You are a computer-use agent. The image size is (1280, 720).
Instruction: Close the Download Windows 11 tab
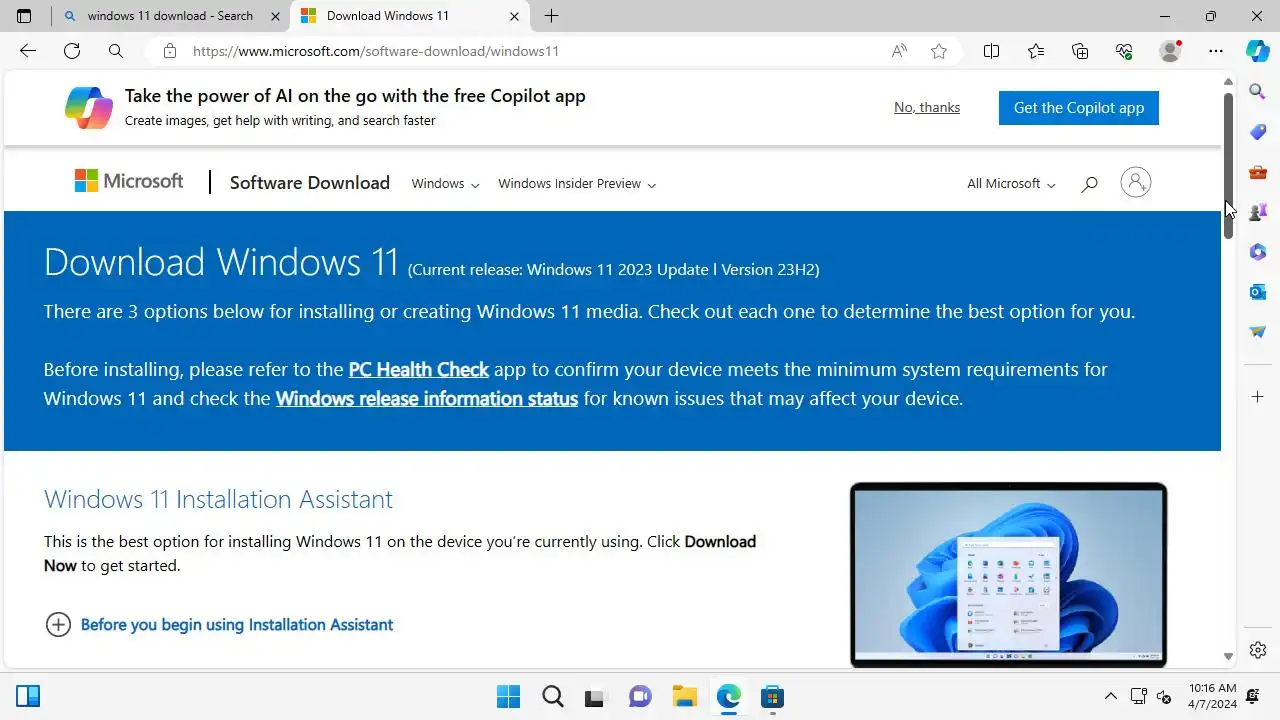515,16
